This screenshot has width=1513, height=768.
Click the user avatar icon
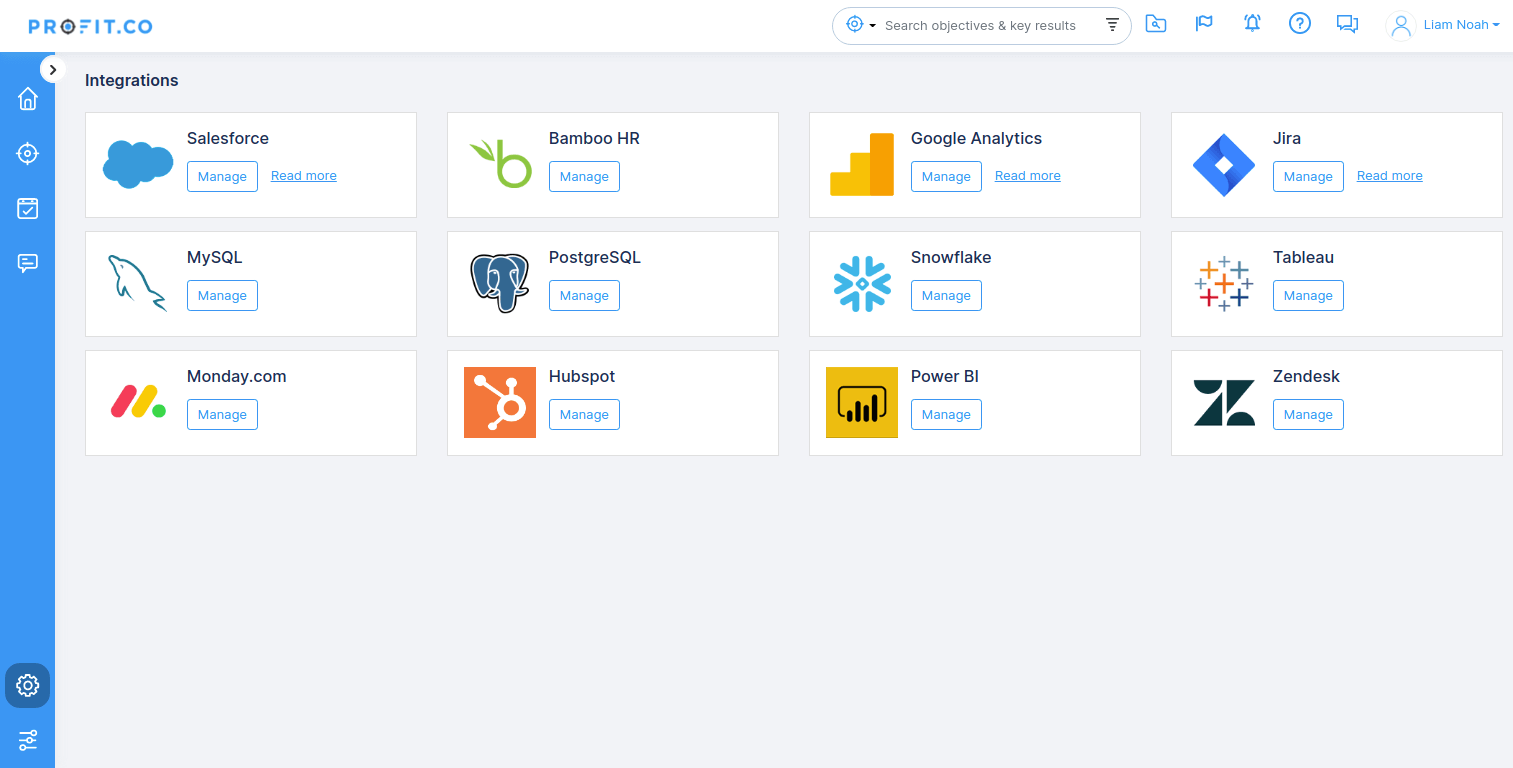(x=1401, y=25)
